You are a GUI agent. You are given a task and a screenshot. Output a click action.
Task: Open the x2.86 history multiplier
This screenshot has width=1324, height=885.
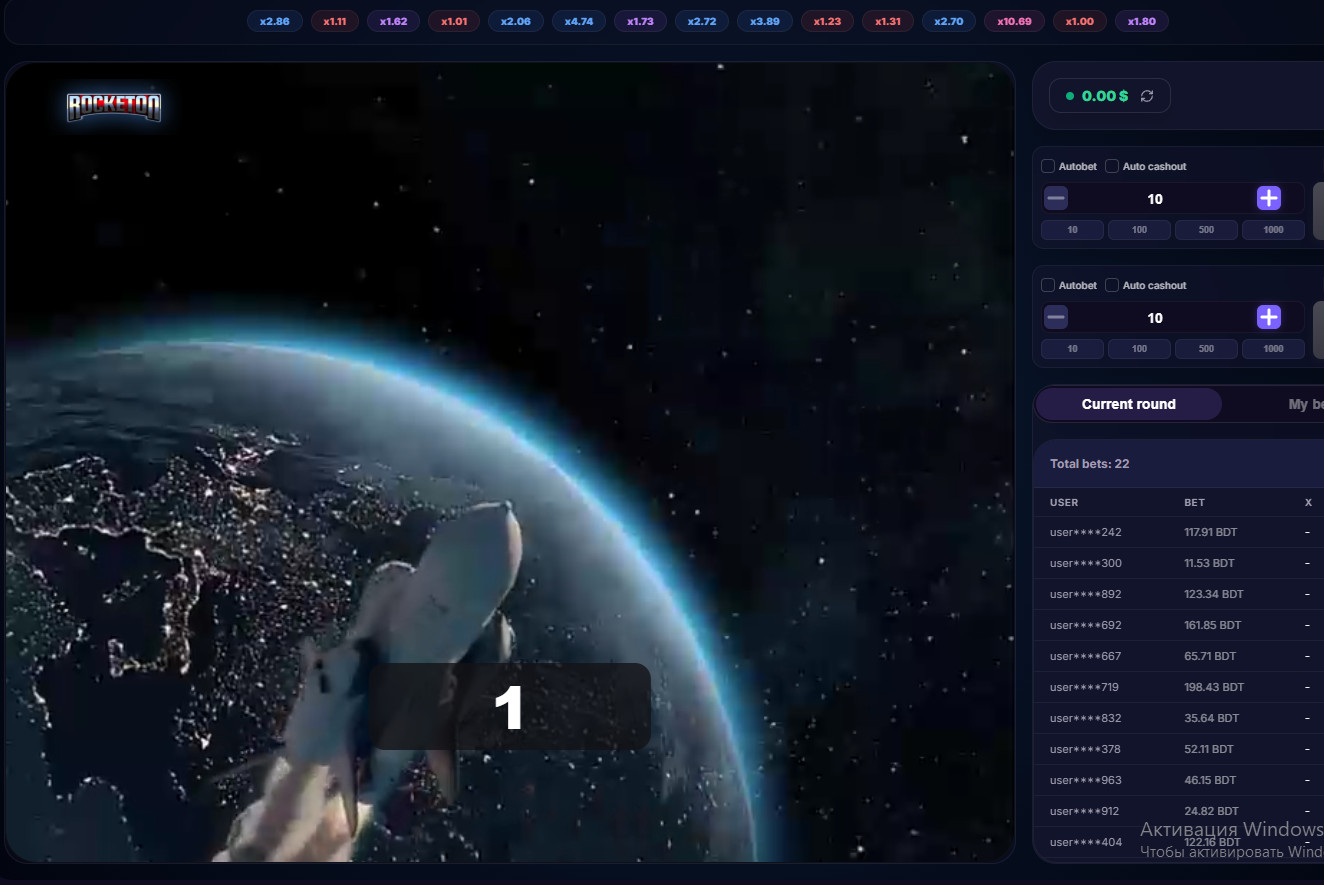point(275,21)
